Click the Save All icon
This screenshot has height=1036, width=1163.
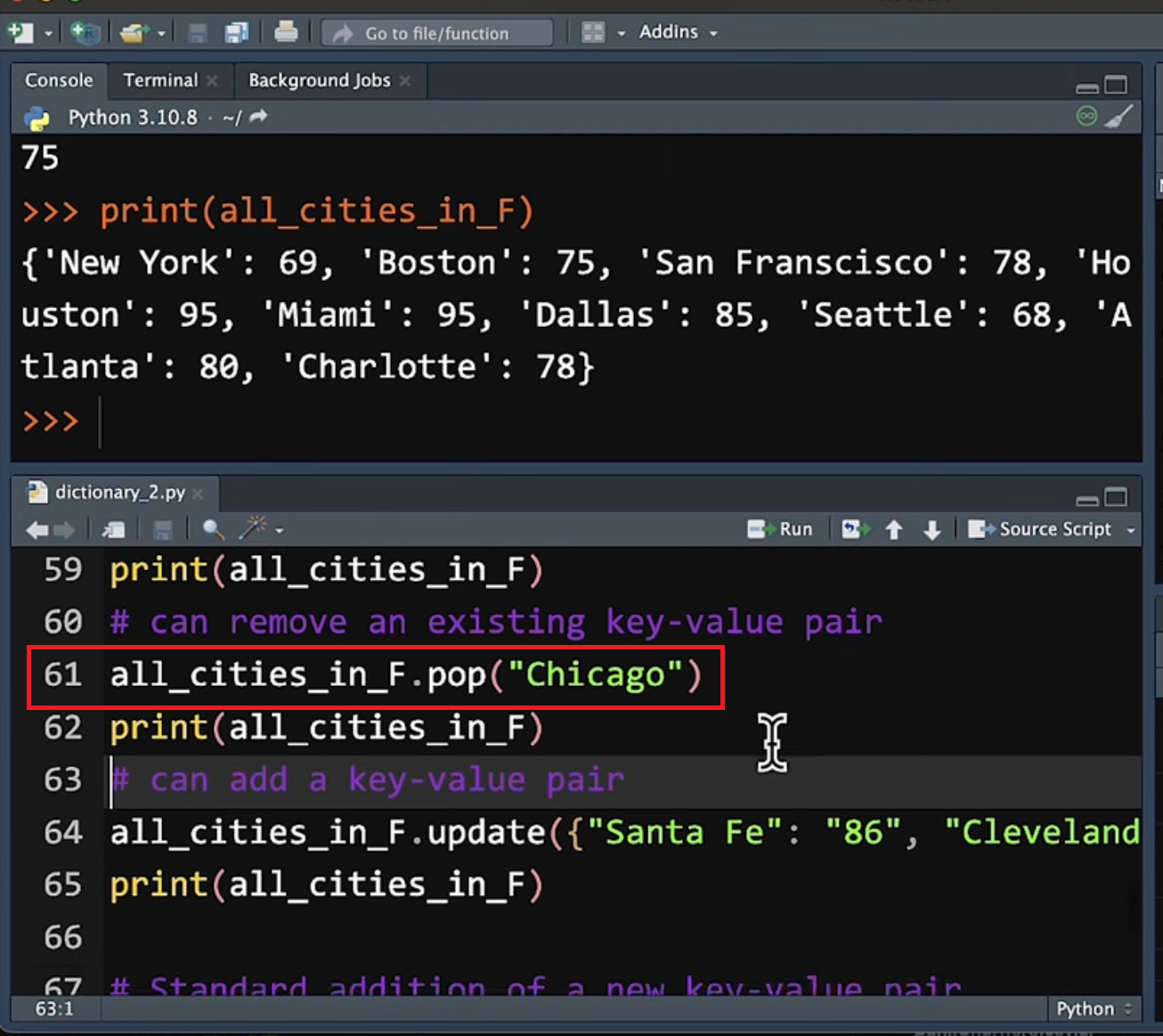coord(236,33)
